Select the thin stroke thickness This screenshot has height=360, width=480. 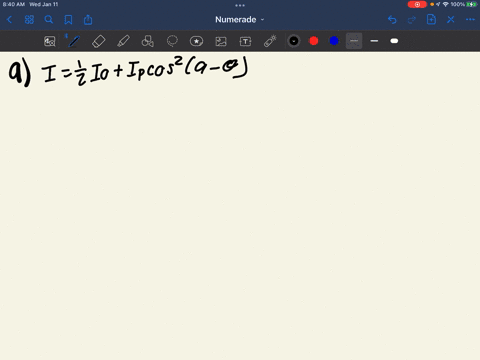(x=354, y=41)
